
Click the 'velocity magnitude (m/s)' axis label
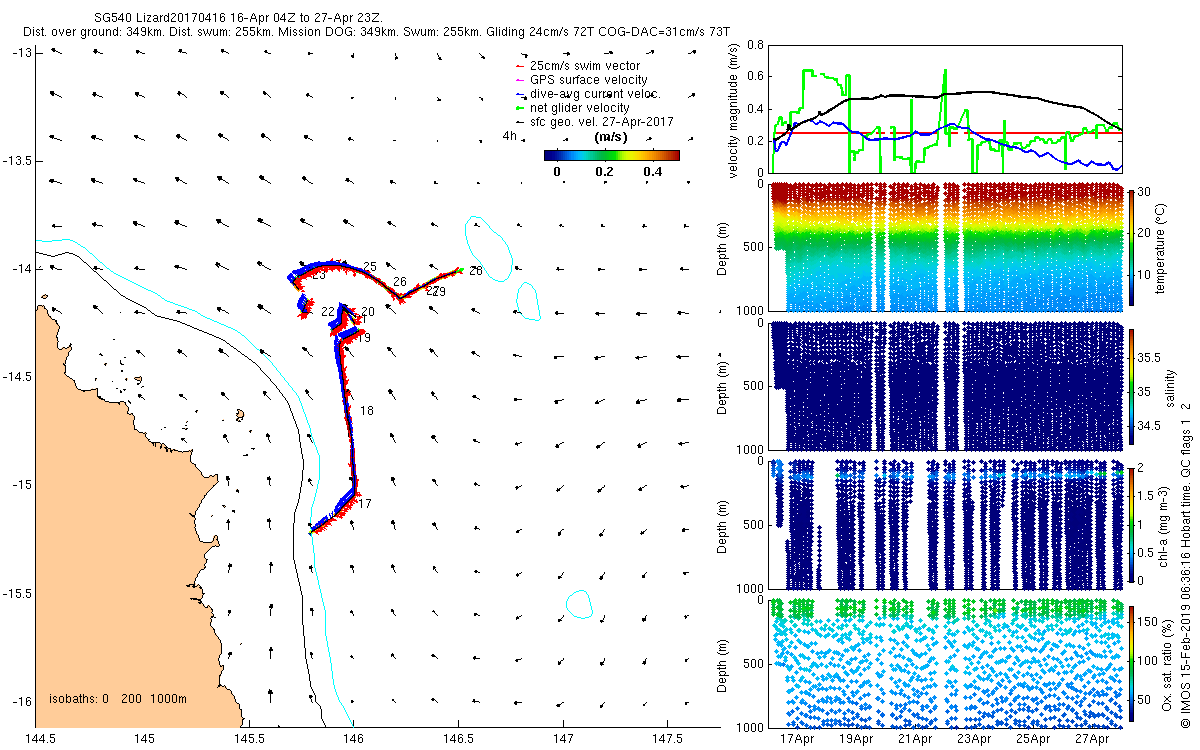point(734,110)
